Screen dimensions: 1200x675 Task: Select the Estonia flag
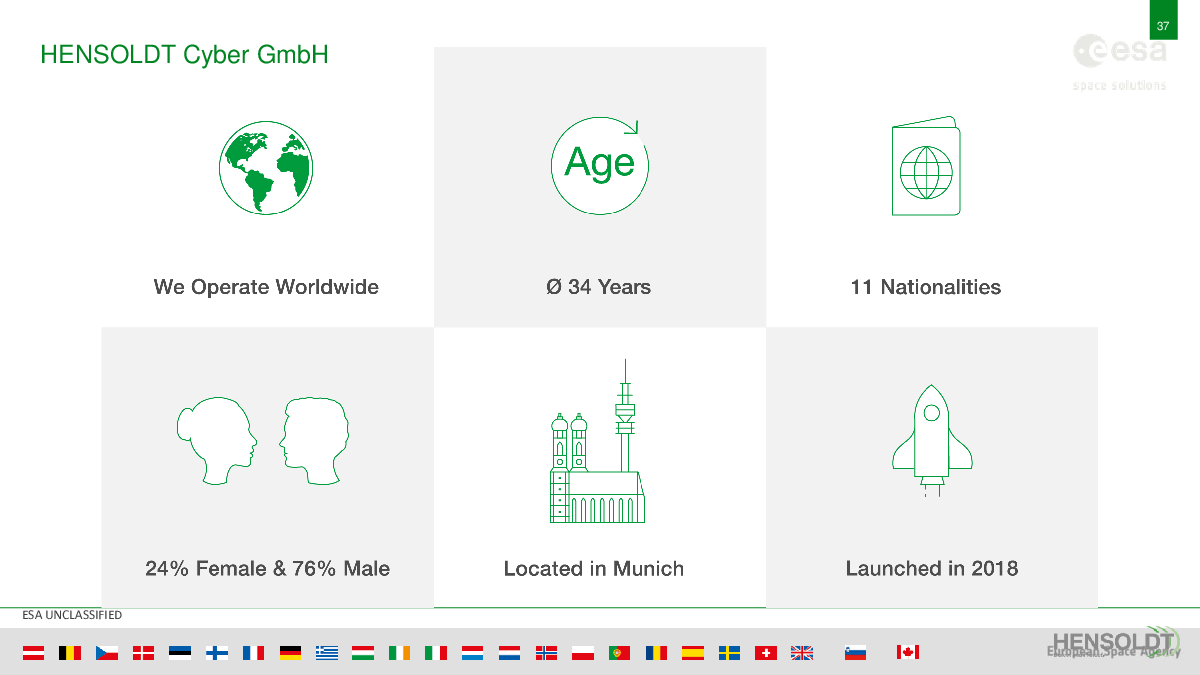(x=180, y=653)
